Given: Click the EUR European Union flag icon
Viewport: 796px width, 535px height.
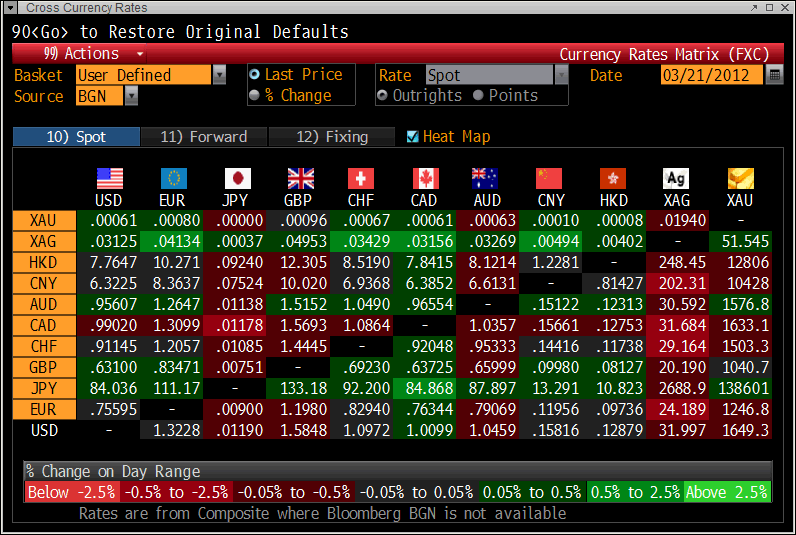Looking at the screenshot, I should tap(174, 179).
